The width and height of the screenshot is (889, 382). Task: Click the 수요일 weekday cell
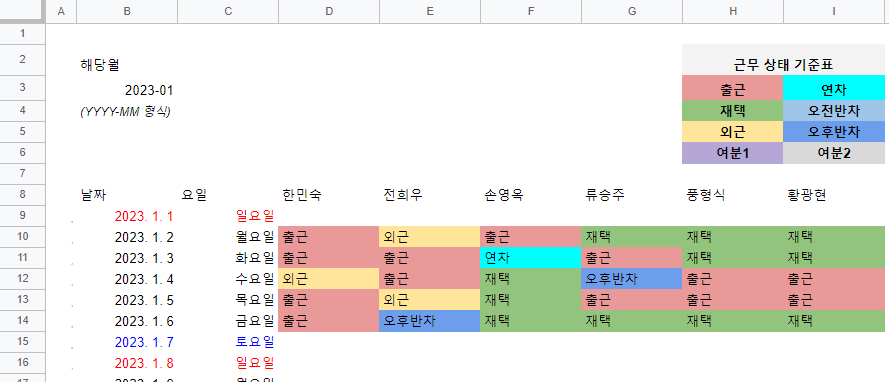228,279
